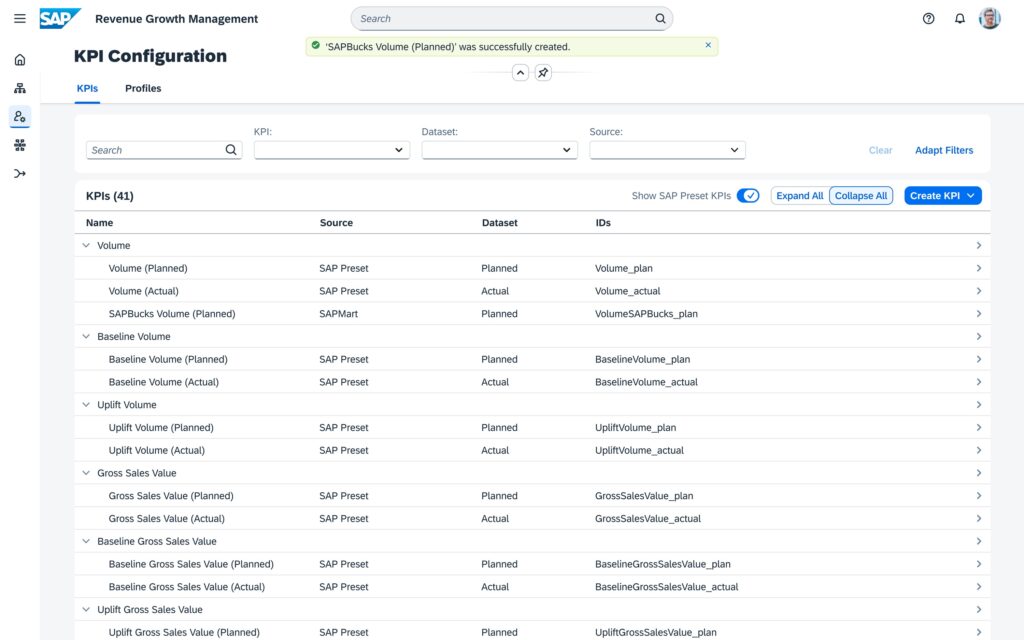Screen dimensions: 1024x640
Task: Open the Create KPI dropdown button
Action: coord(942,195)
